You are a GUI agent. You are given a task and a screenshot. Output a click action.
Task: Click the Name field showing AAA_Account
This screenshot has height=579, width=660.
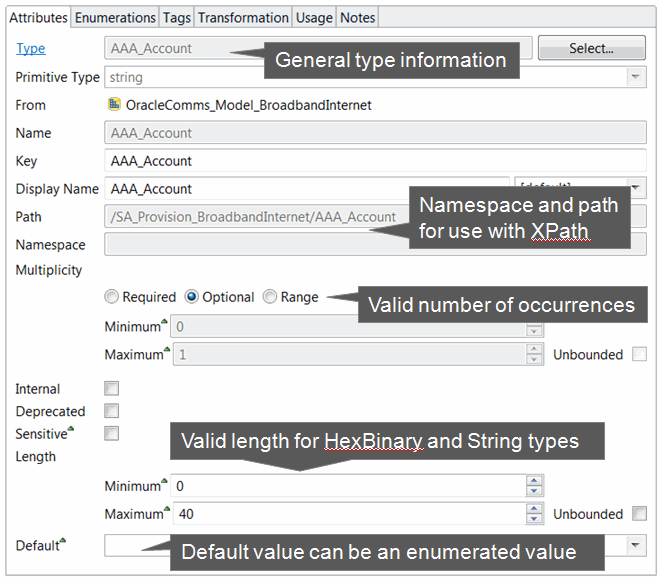pyautogui.click(x=375, y=133)
